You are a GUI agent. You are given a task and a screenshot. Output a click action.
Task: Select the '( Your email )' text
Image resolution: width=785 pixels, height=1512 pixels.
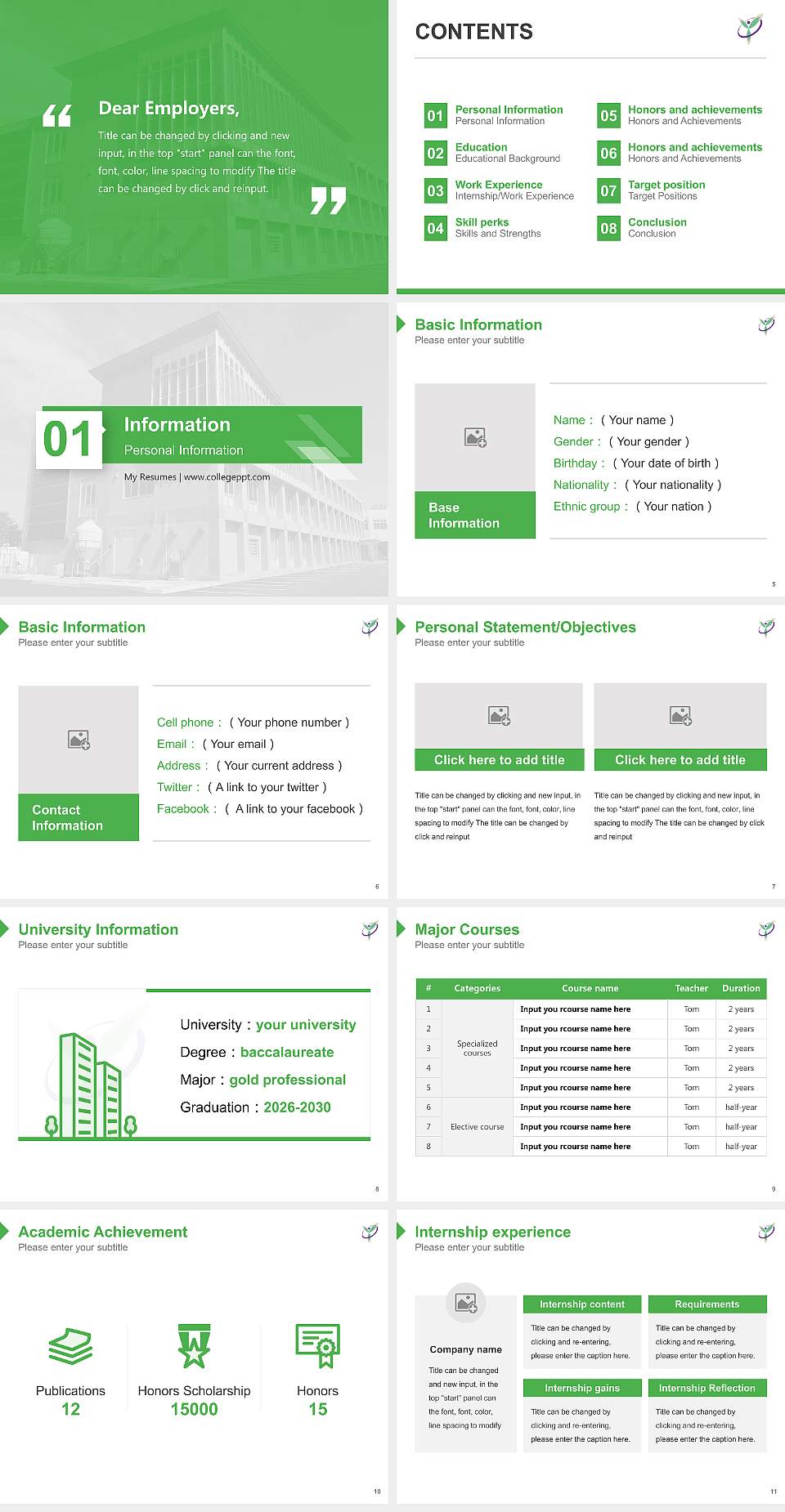[x=238, y=744]
